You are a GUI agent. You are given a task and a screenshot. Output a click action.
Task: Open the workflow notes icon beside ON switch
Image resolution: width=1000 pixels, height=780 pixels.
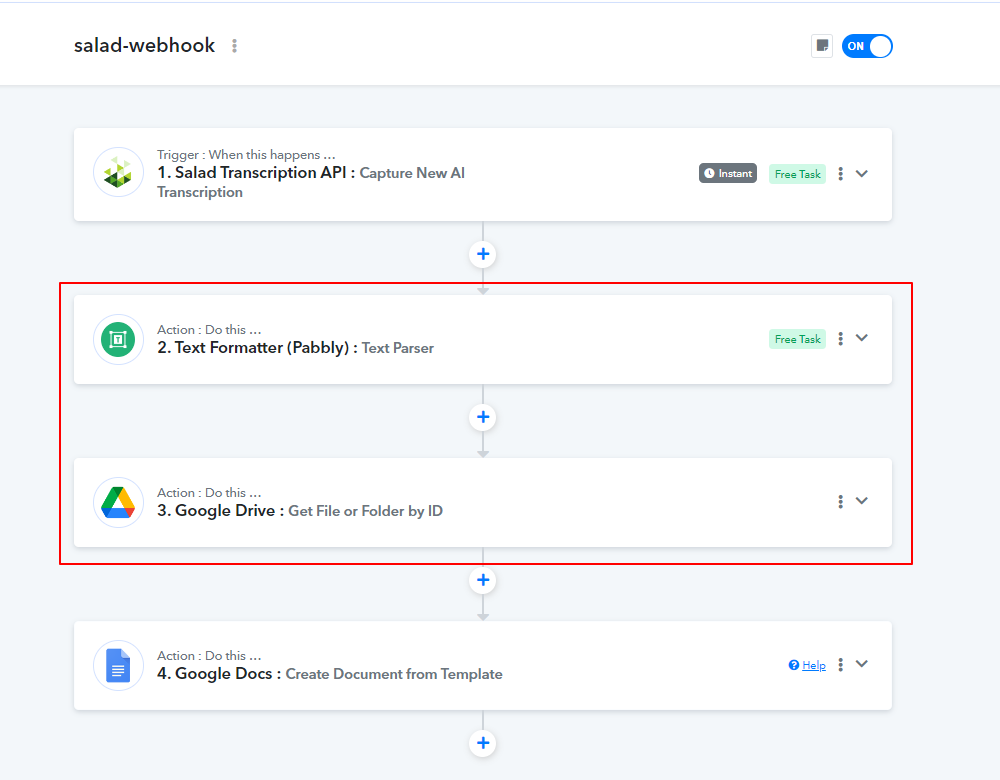click(822, 46)
